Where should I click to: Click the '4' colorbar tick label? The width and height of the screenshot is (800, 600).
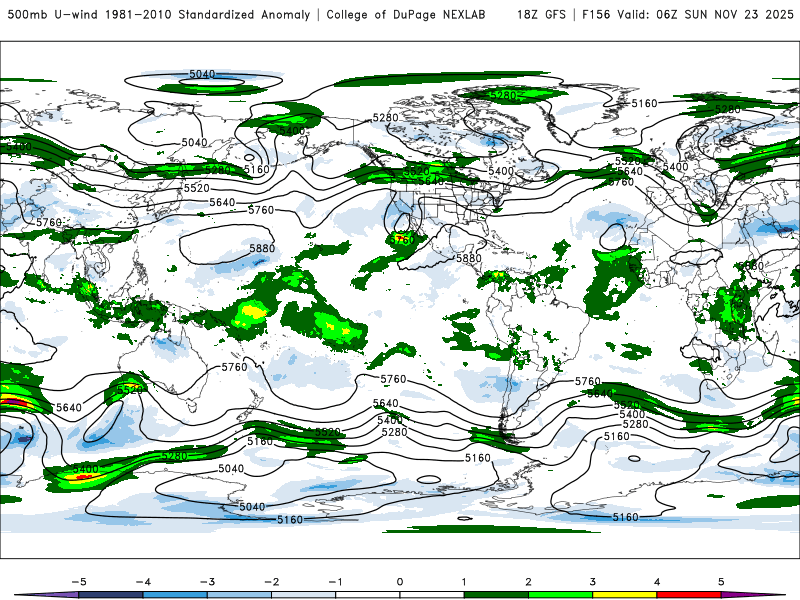click(x=657, y=582)
